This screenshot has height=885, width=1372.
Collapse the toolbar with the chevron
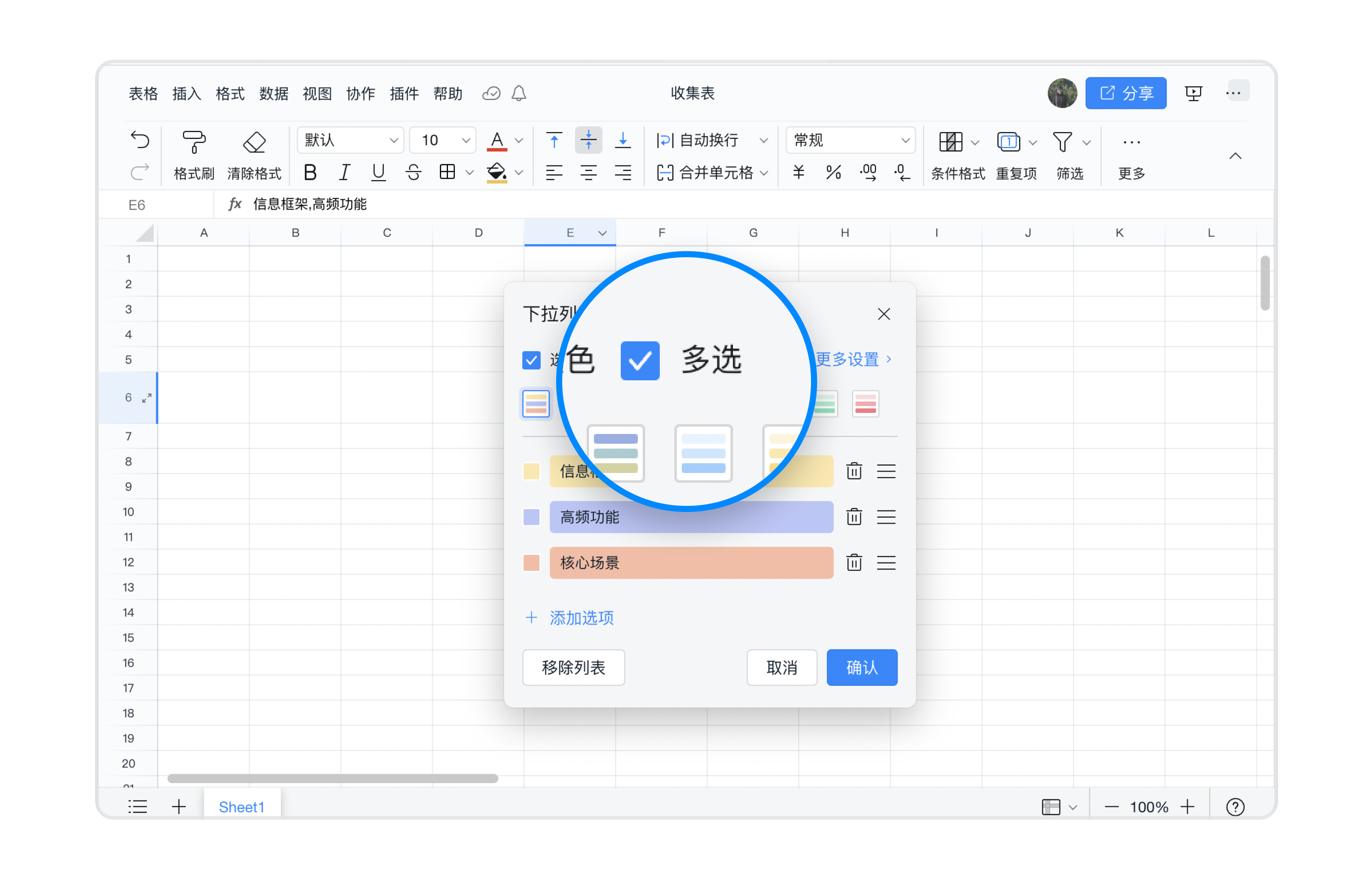coord(1235,156)
